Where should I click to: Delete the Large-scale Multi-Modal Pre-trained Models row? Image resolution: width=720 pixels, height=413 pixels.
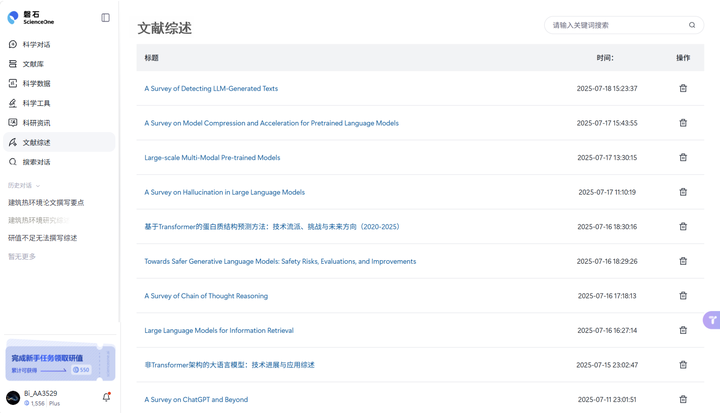point(683,157)
